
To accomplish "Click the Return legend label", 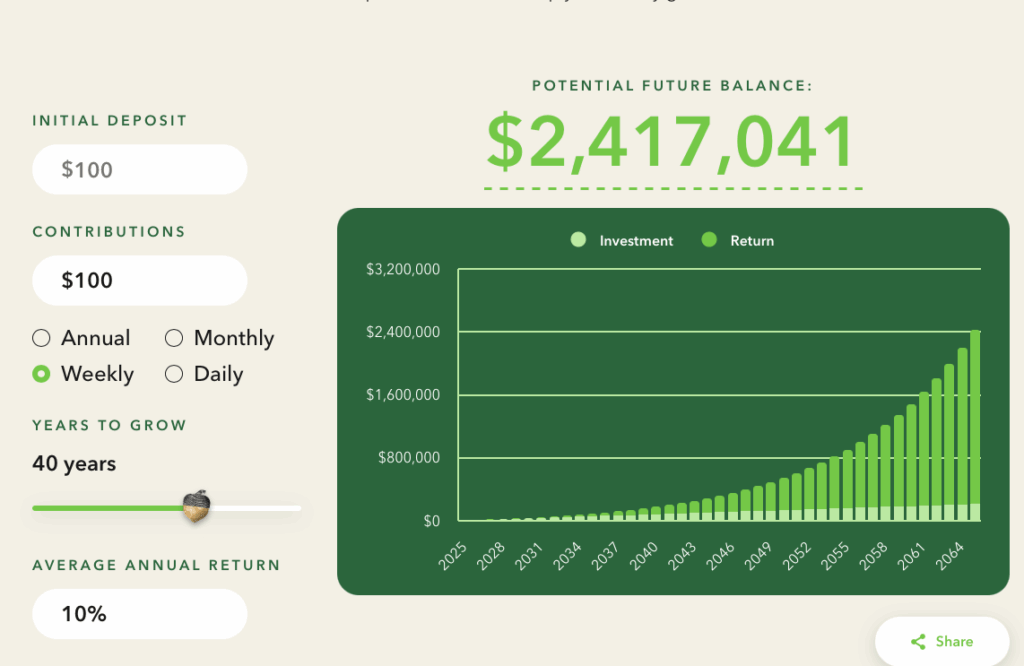I will click(x=752, y=241).
